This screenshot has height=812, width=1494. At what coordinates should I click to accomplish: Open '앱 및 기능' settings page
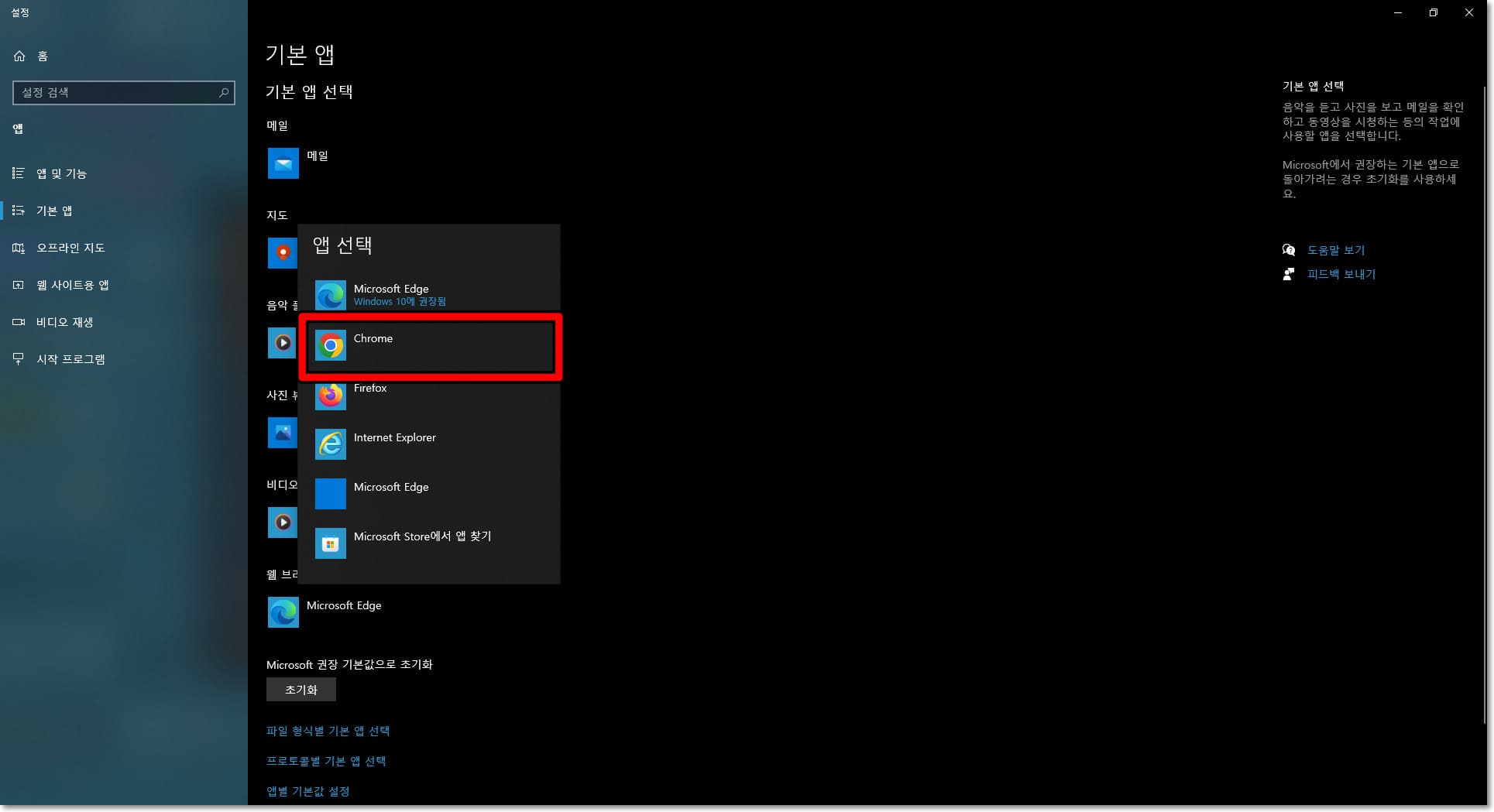(124, 173)
